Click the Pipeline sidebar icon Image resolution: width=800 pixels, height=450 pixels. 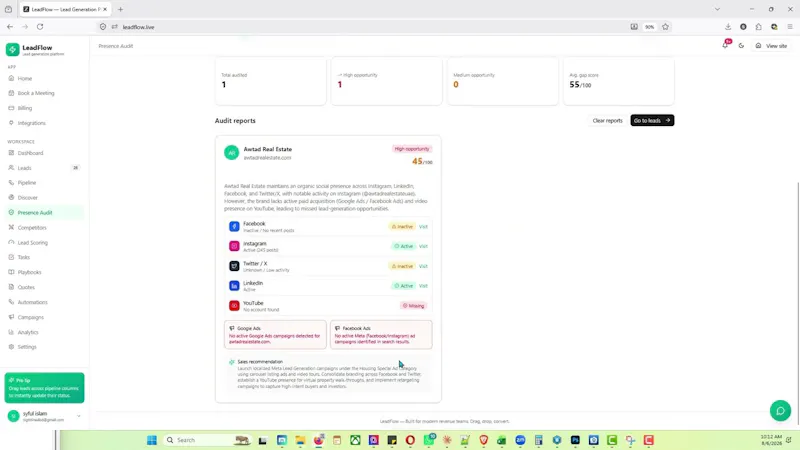tap(11, 183)
